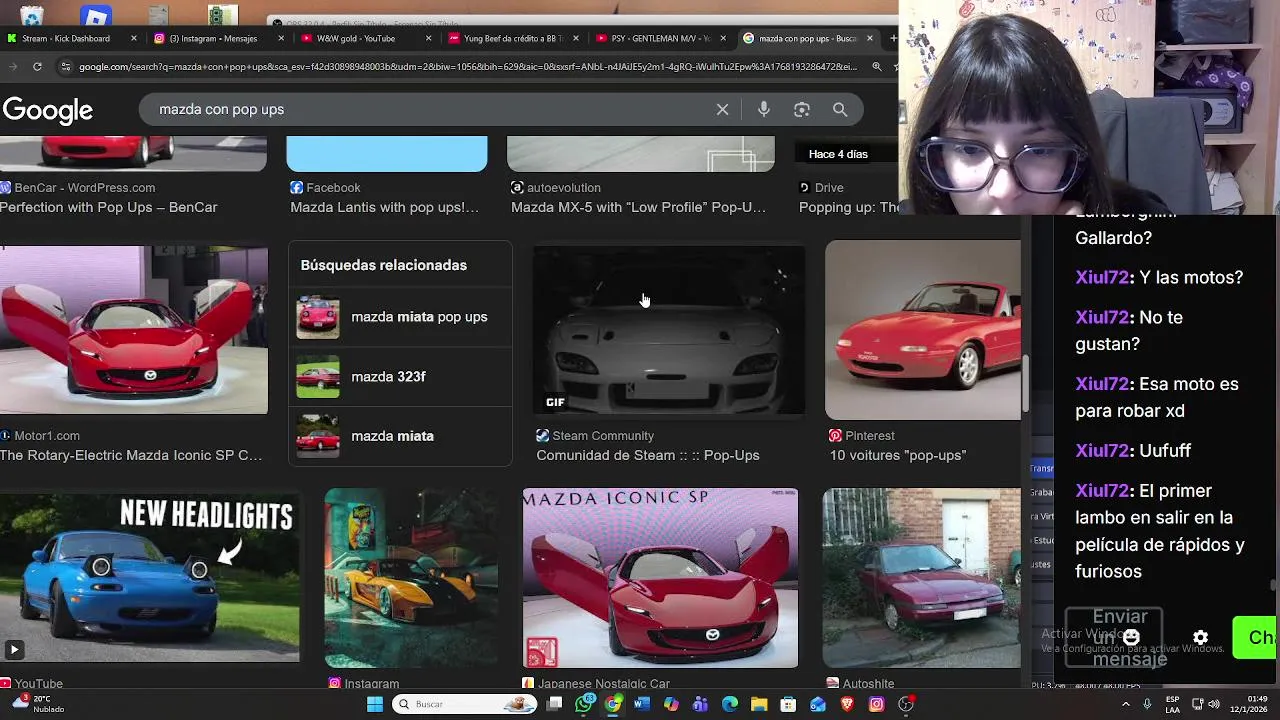Click the page vertical scrollbar thumb
This screenshot has width=1280, height=720.
click(x=1025, y=385)
